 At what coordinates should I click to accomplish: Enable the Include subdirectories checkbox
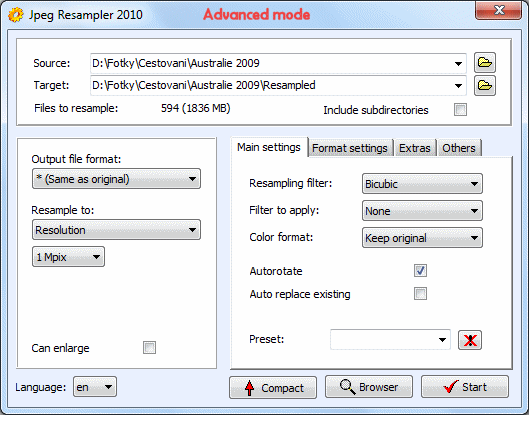point(460,110)
